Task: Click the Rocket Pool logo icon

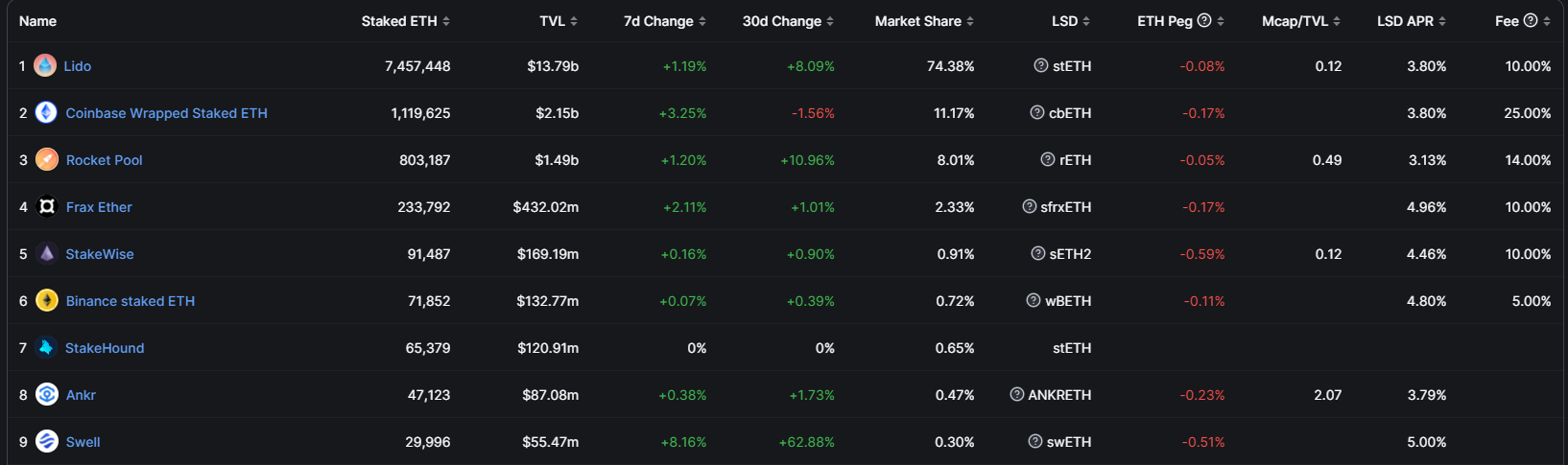Action: click(47, 160)
